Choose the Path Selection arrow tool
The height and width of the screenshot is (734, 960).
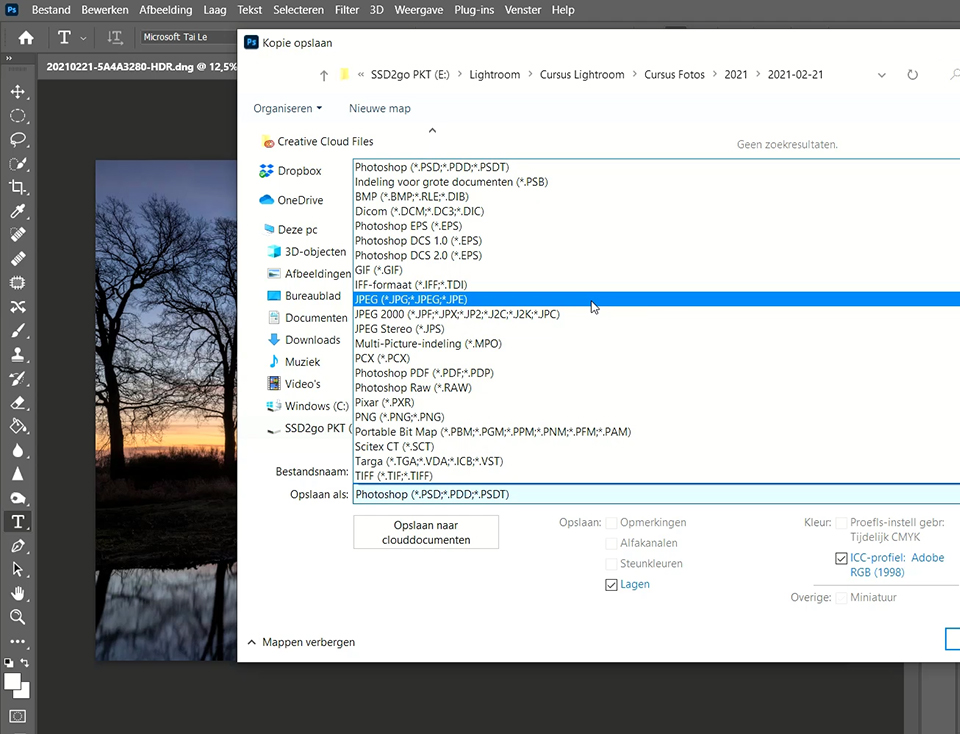[x=18, y=569]
